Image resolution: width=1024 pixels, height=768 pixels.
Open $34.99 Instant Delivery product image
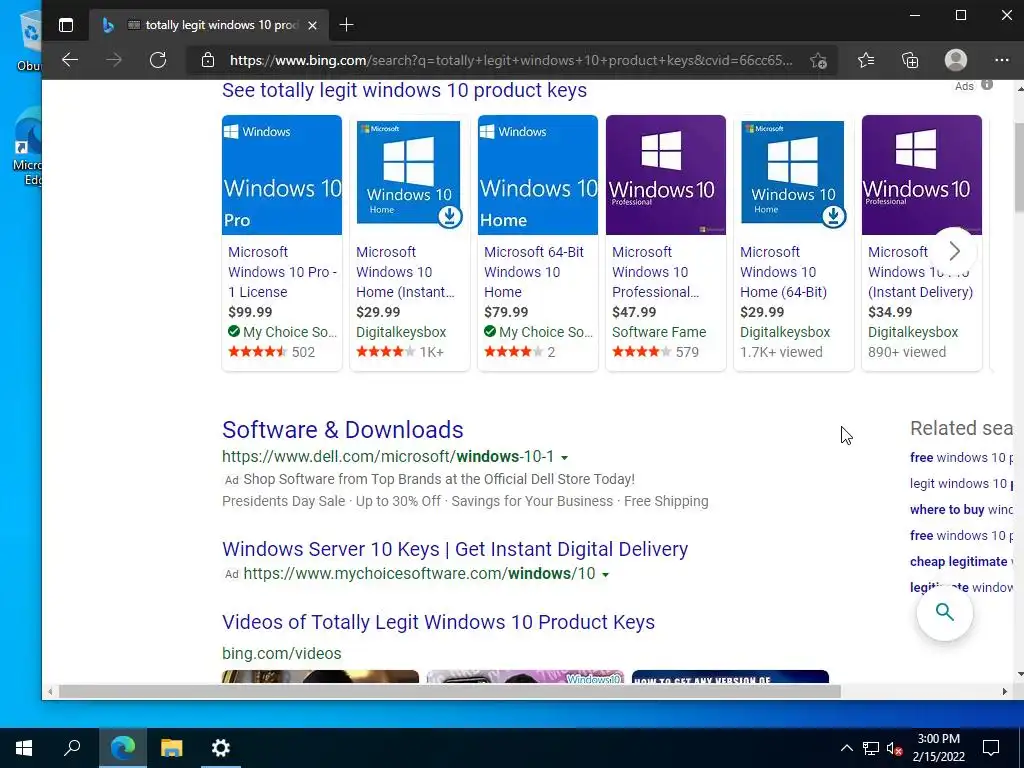921,175
